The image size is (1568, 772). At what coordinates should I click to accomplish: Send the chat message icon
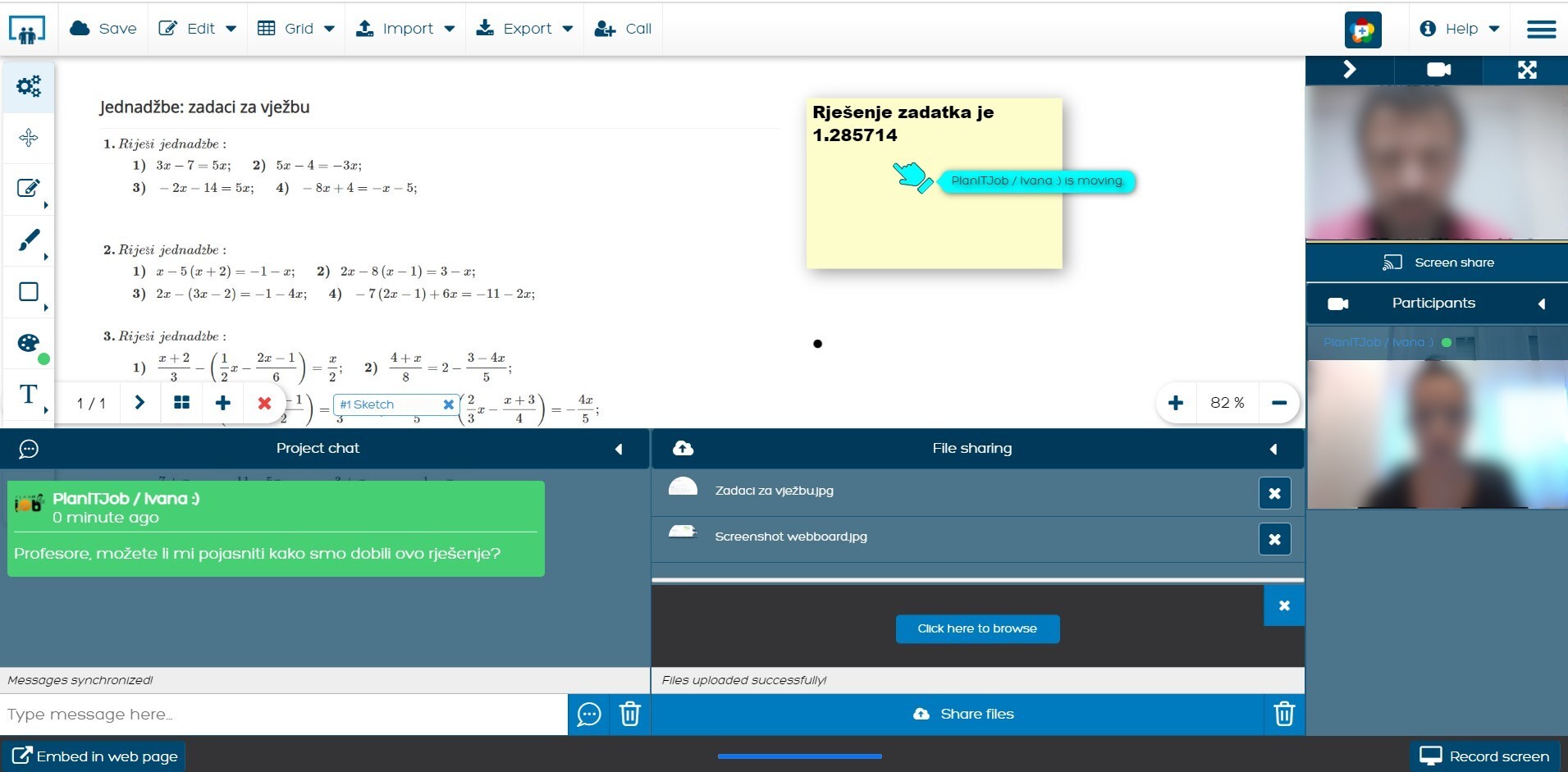pos(588,715)
